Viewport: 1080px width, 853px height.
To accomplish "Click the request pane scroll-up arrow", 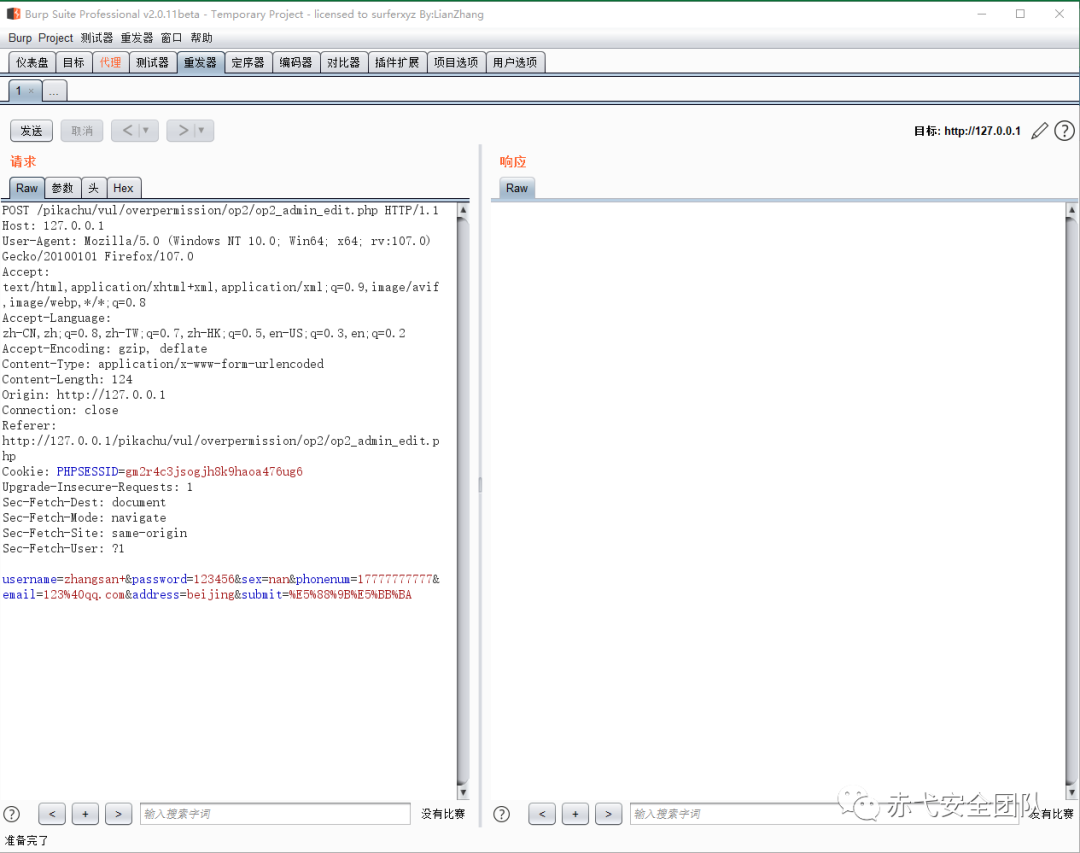I will tap(463, 209).
